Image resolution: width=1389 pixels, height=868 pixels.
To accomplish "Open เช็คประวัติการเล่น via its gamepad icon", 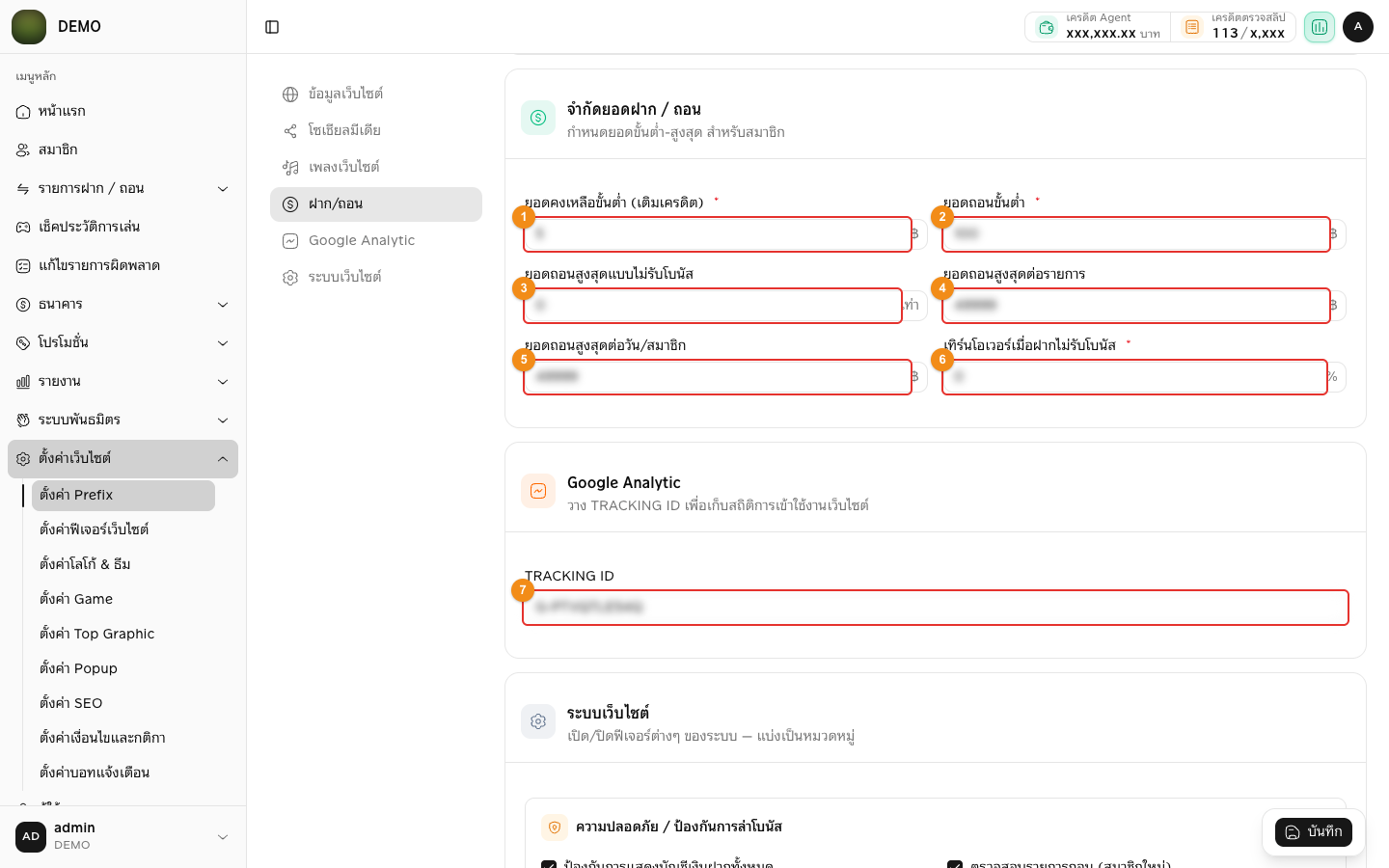I will tap(23, 228).
